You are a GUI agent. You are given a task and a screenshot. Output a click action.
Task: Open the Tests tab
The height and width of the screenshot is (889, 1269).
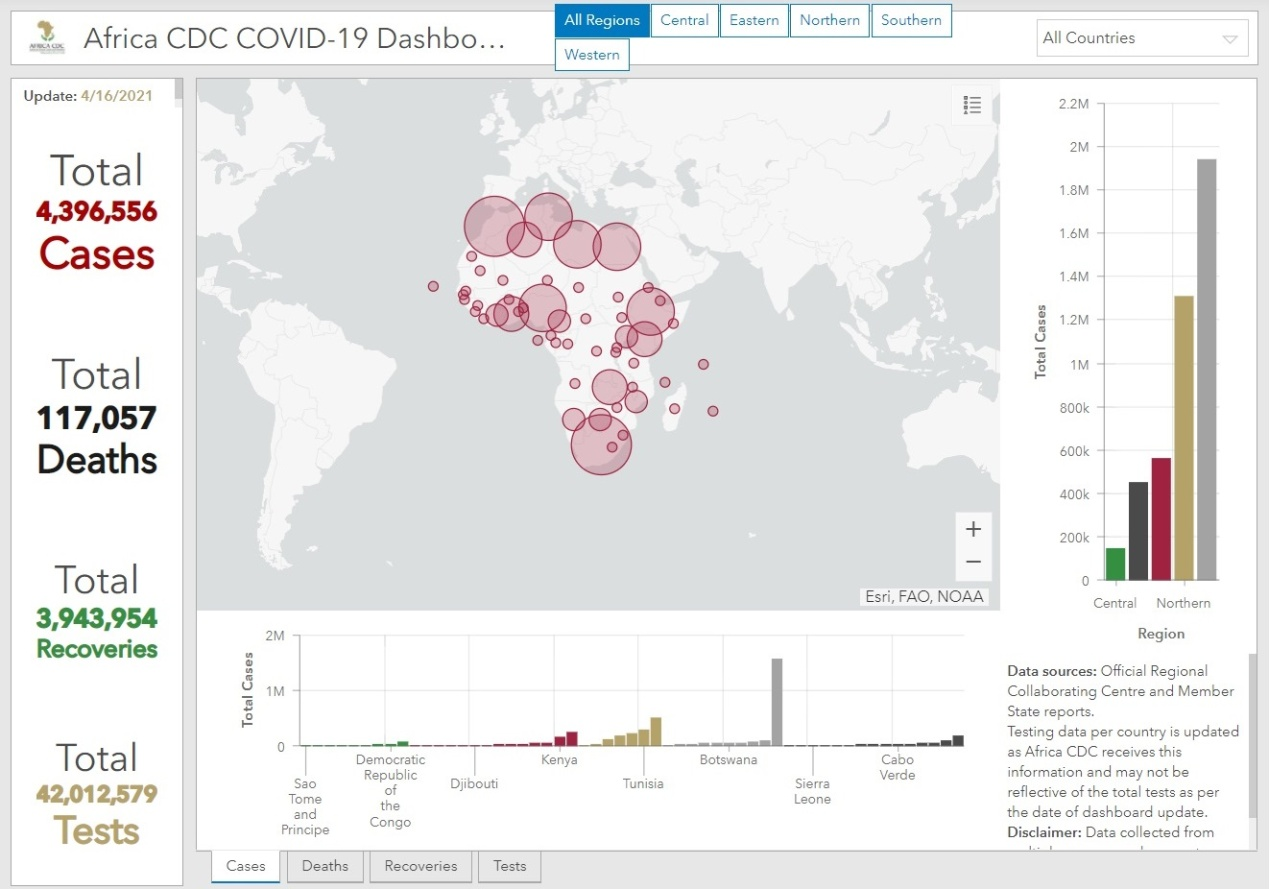[509, 866]
